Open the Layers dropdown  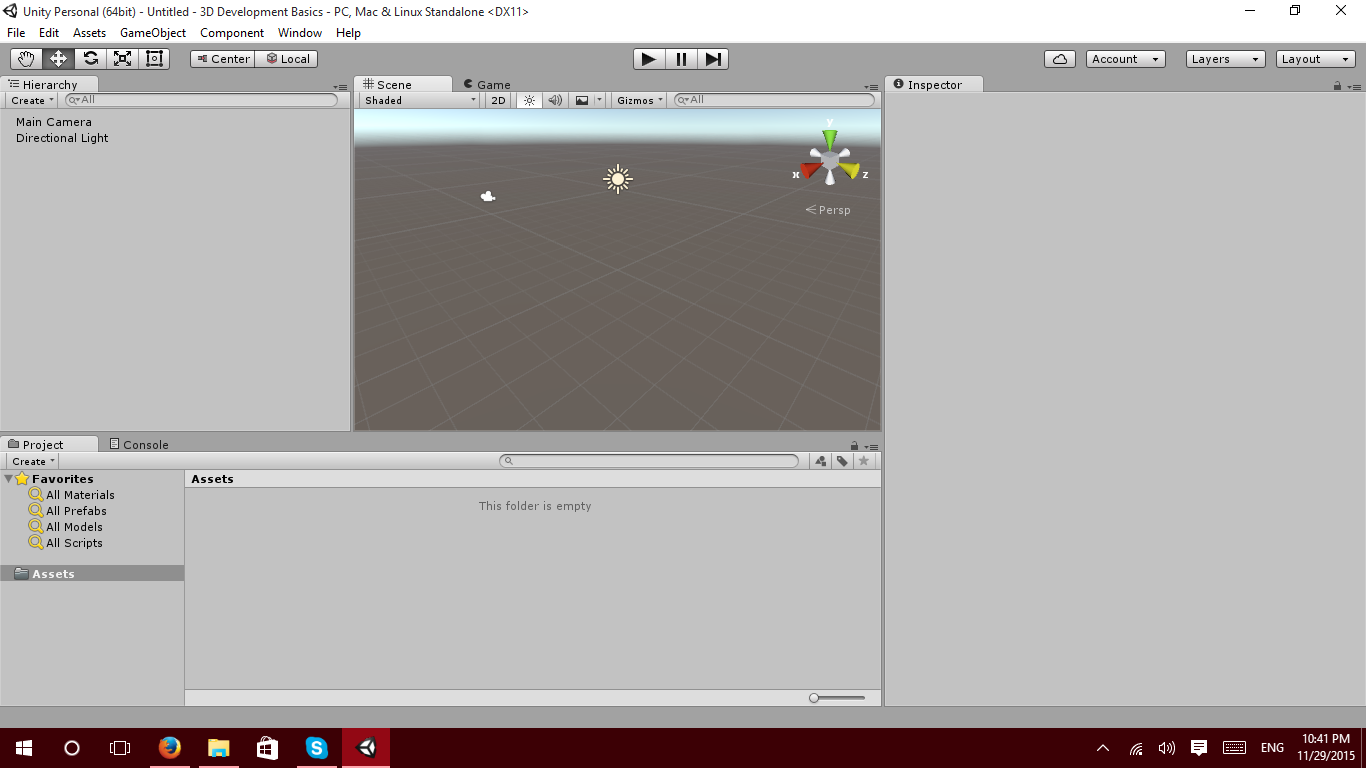(1226, 59)
